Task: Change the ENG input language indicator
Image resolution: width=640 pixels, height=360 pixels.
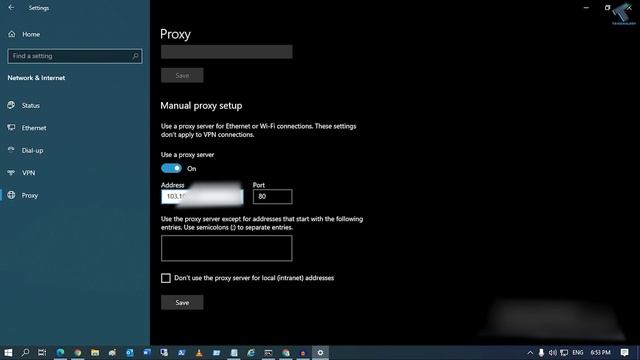Action: pyautogui.click(x=578, y=353)
